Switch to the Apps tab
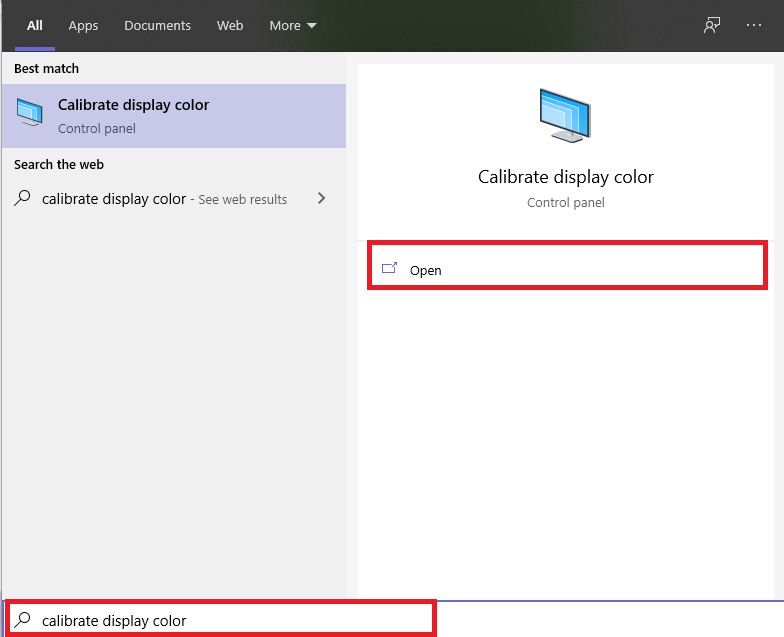 click(83, 26)
